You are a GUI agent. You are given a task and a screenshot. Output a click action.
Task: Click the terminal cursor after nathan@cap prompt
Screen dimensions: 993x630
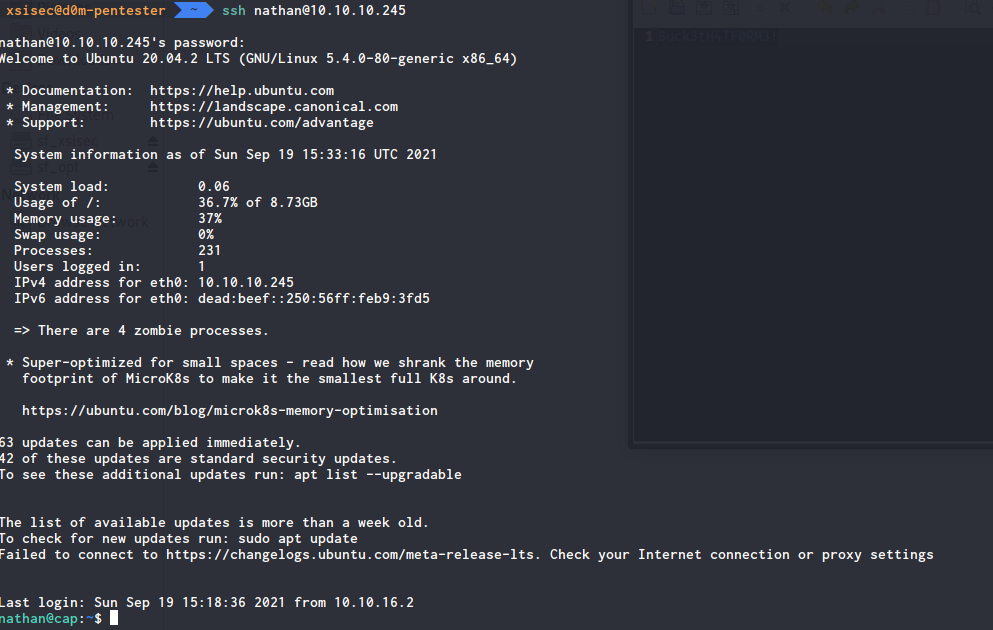114,619
